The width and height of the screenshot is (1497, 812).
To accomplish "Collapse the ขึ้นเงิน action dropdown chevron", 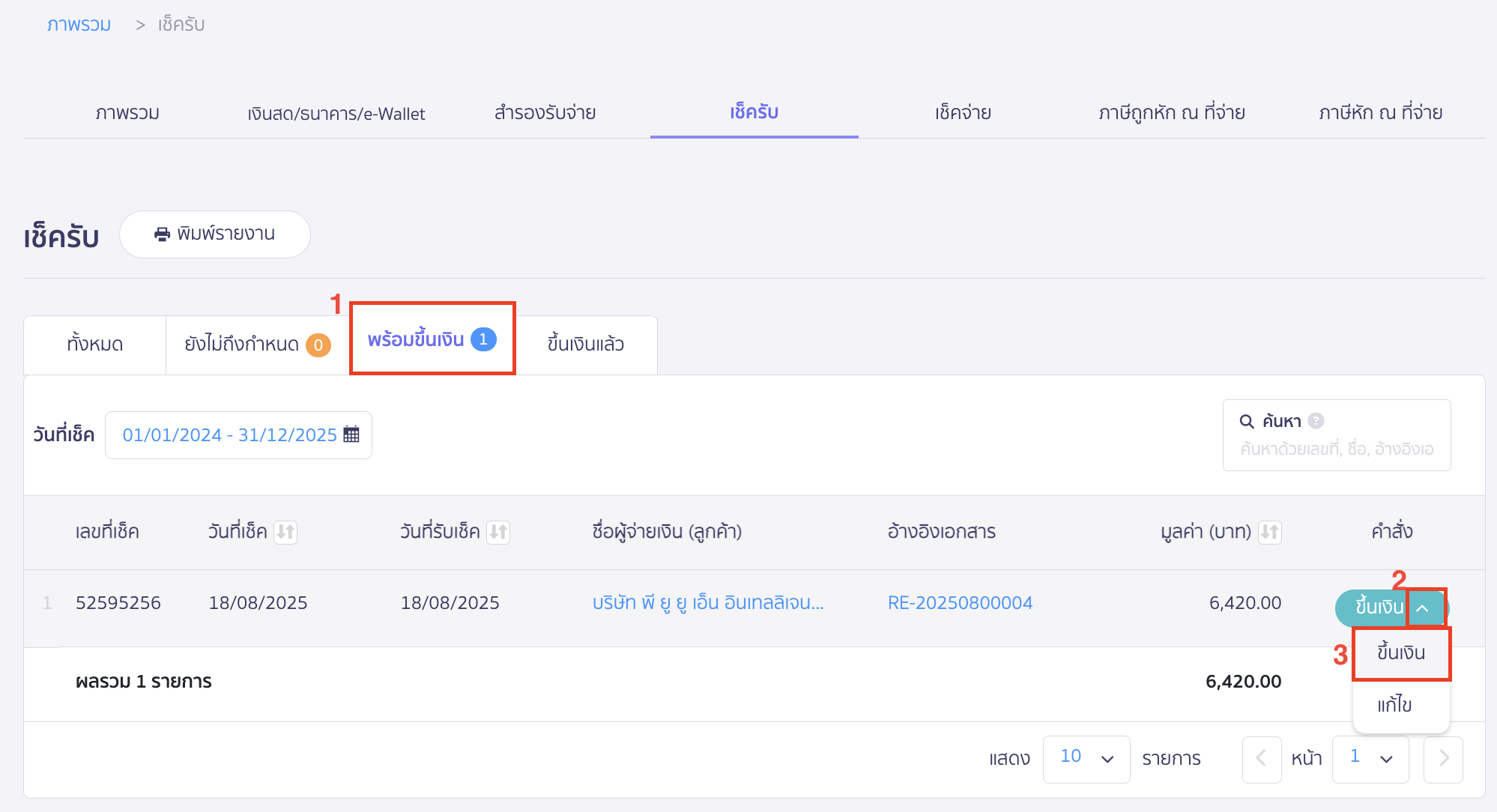I will point(1423,608).
